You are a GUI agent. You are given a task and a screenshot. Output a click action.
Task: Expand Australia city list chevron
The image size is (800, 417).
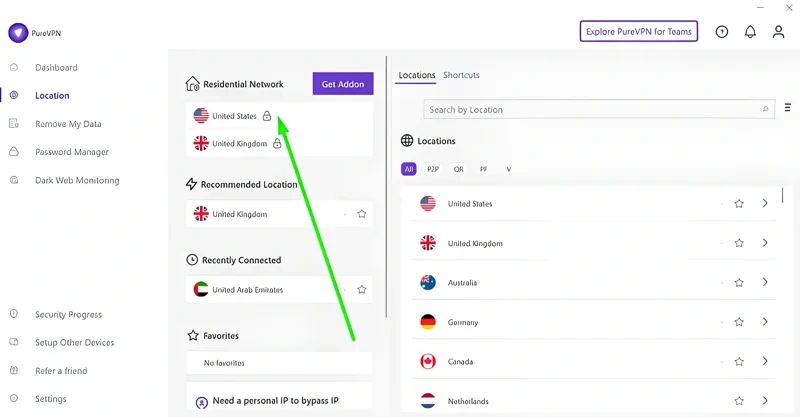click(x=765, y=282)
